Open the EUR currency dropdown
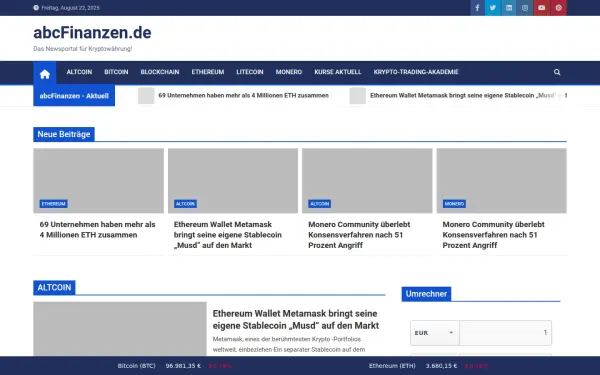Image resolution: width=600 pixels, height=375 pixels. [435, 333]
